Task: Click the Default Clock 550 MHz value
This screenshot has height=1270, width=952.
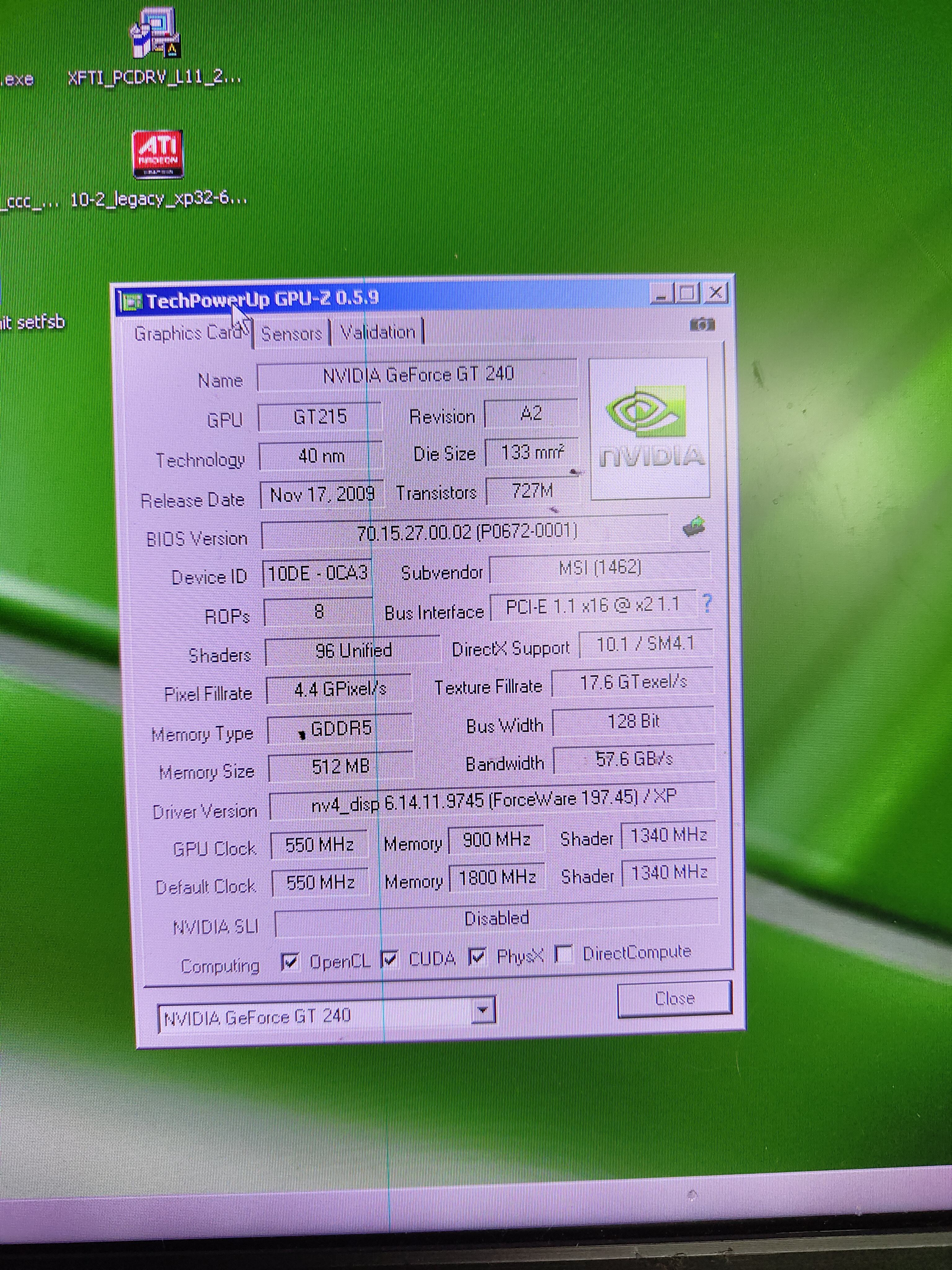Action: 320,882
